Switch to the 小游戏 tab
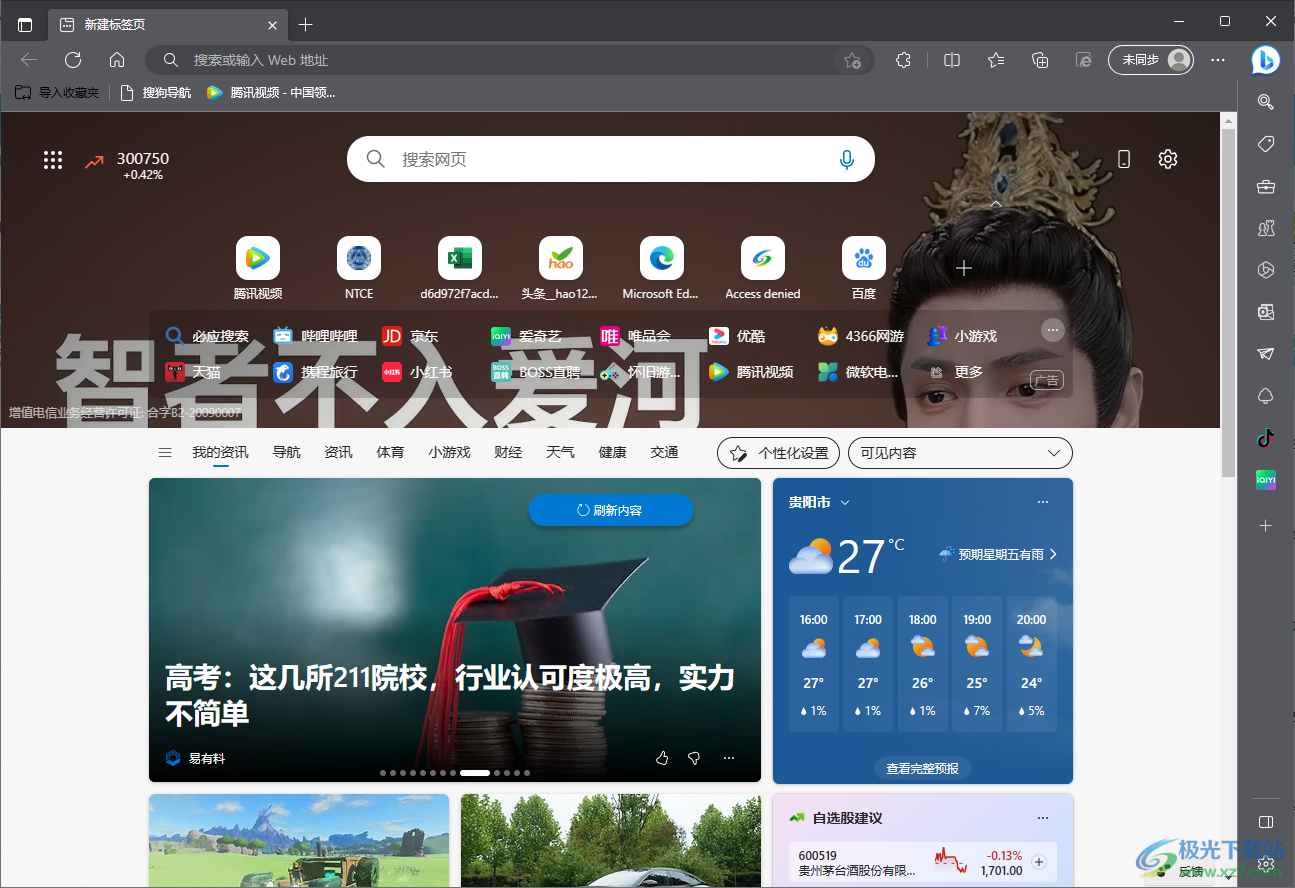Viewport: 1295px width, 888px height. coord(449,453)
